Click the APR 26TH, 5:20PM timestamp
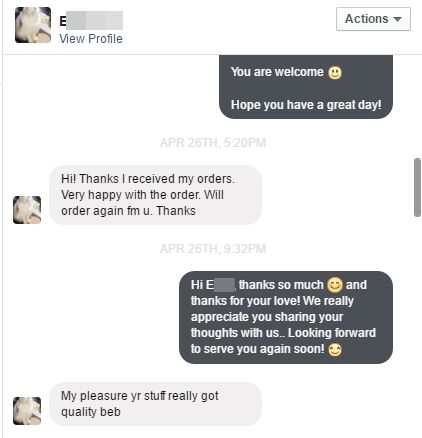This screenshot has width=422, height=438. coord(213,143)
